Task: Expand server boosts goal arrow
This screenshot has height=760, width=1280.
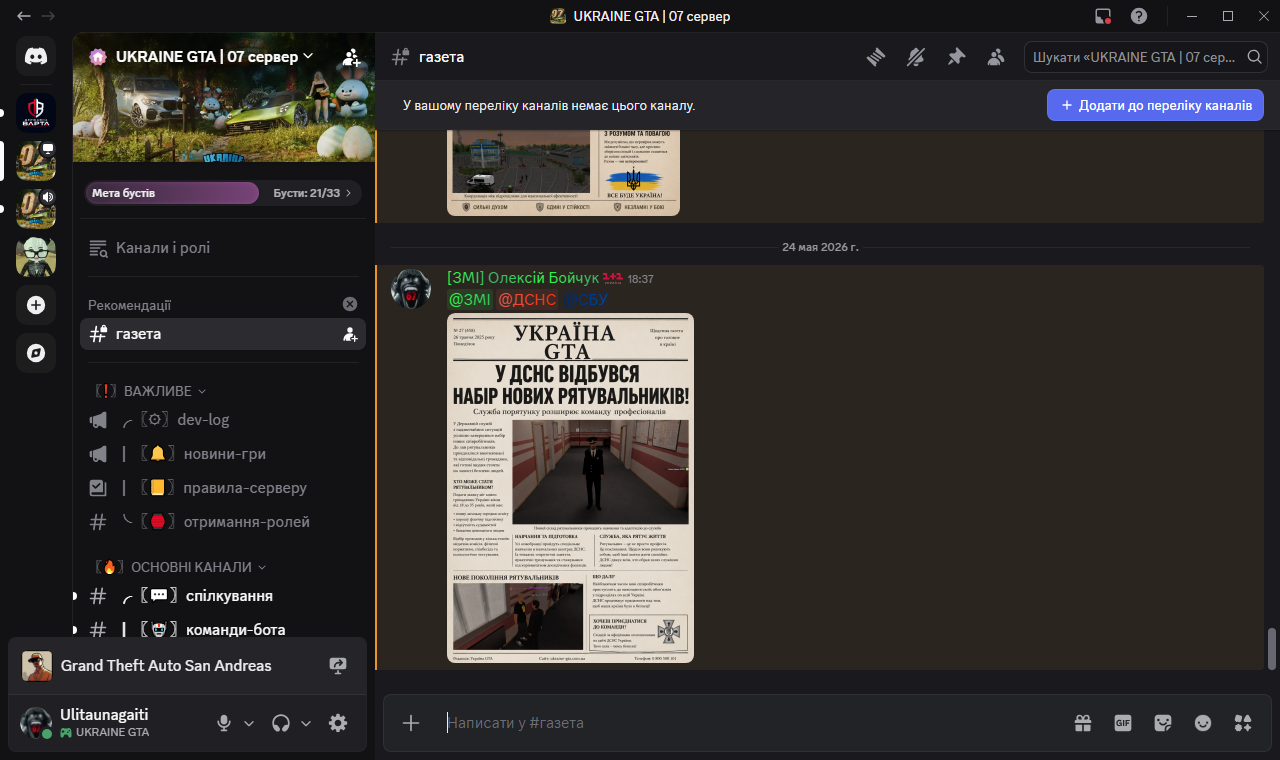Action: pyautogui.click(x=348, y=193)
